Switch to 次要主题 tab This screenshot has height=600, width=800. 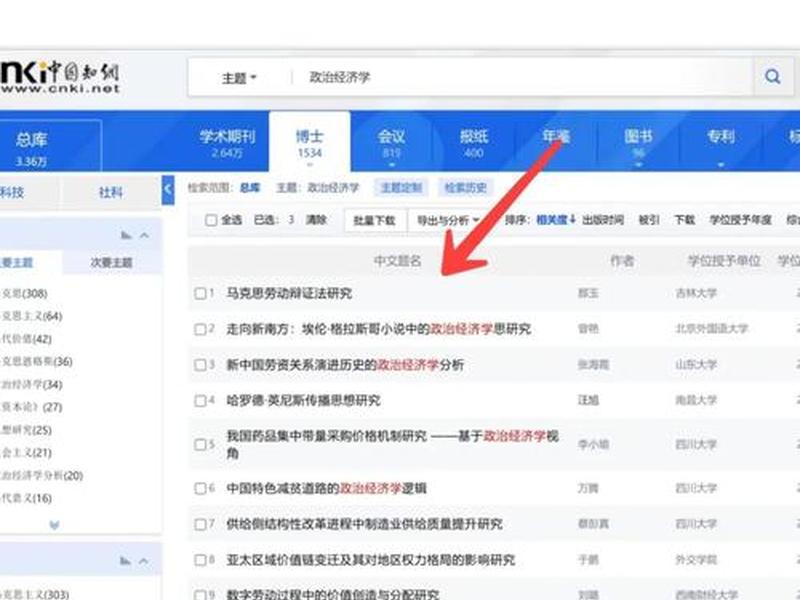point(112,263)
